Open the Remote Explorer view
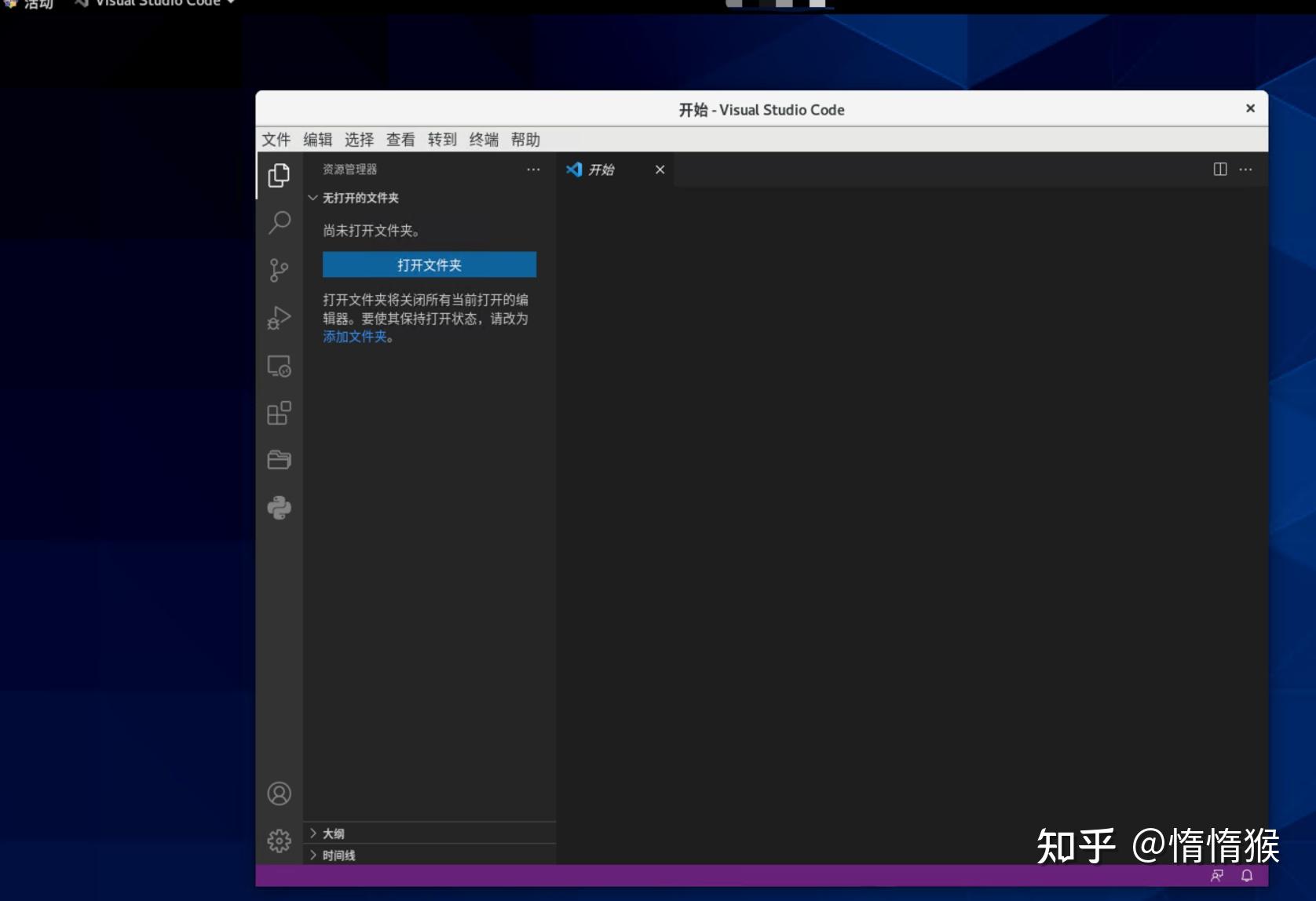 coord(279,366)
